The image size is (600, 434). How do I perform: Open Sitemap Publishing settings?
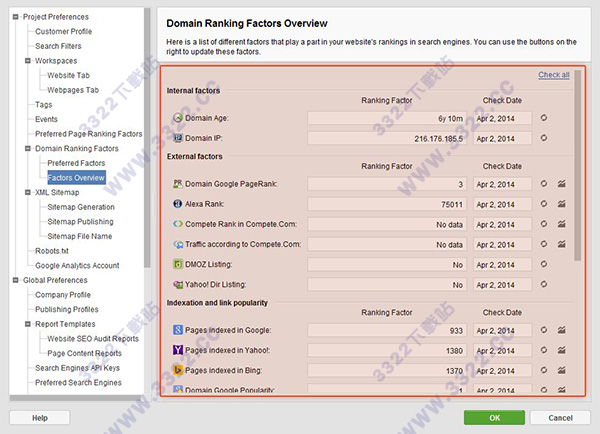(x=80, y=222)
